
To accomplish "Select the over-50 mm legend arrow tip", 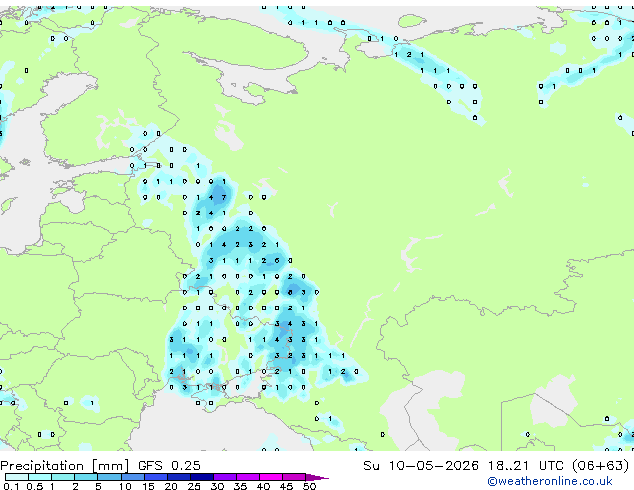I will tap(317, 477).
